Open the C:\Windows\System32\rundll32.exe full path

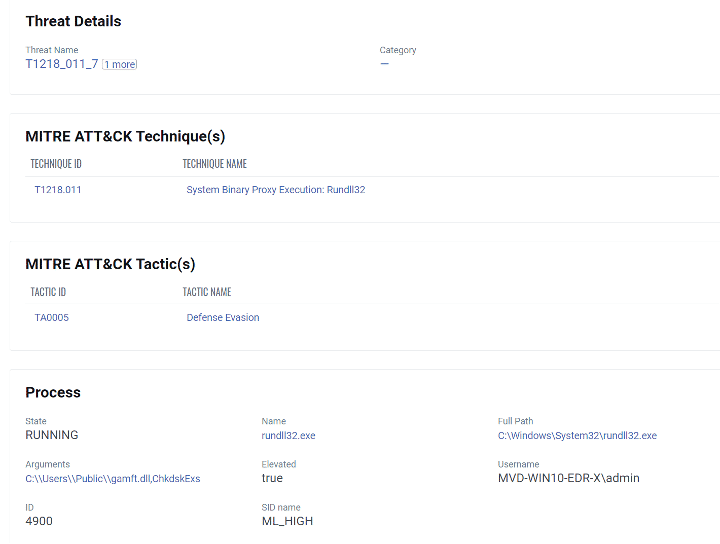[x=577, y=435]
